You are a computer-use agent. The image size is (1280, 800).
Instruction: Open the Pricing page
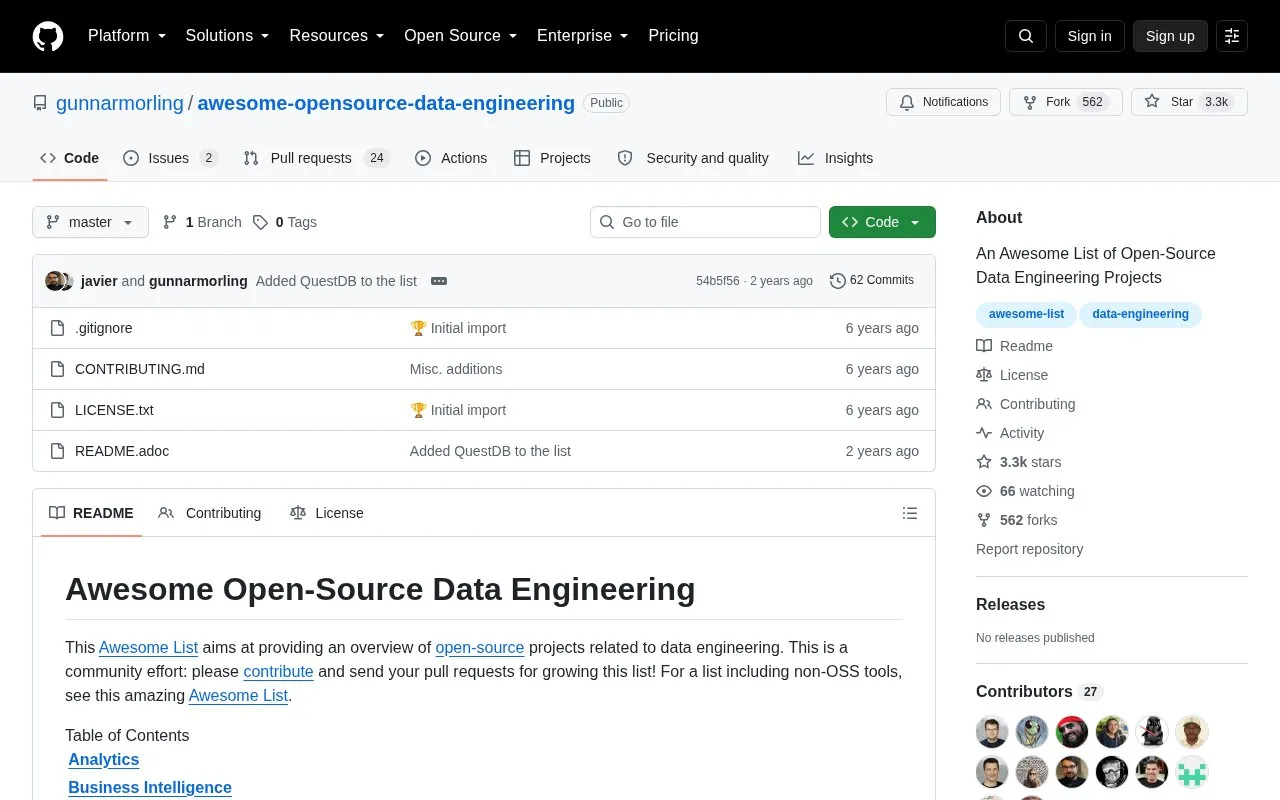point(674,36)
